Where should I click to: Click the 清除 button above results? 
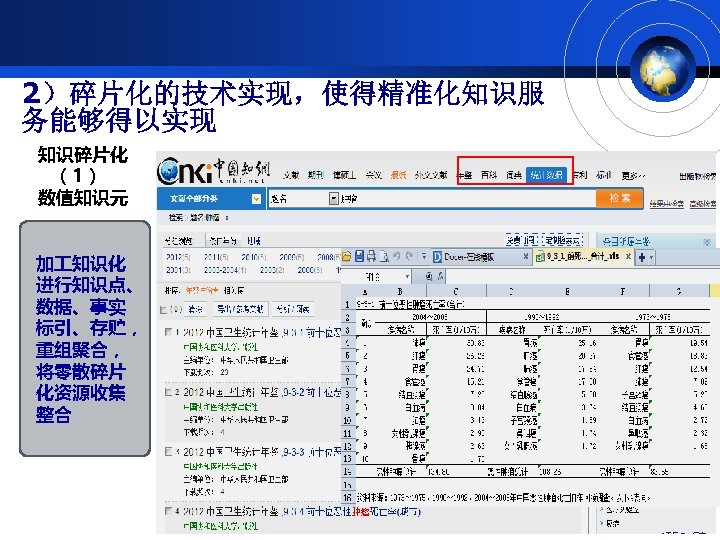pyautogui.click(x=195, y=309)
